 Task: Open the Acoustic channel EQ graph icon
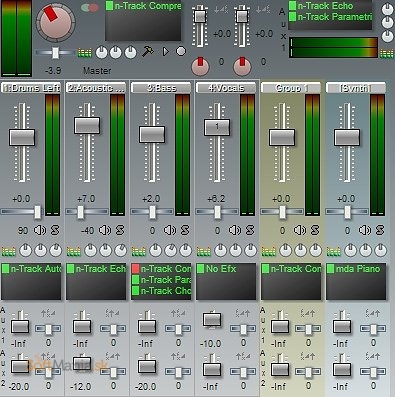pyautogui.click(x=73, y=251)
